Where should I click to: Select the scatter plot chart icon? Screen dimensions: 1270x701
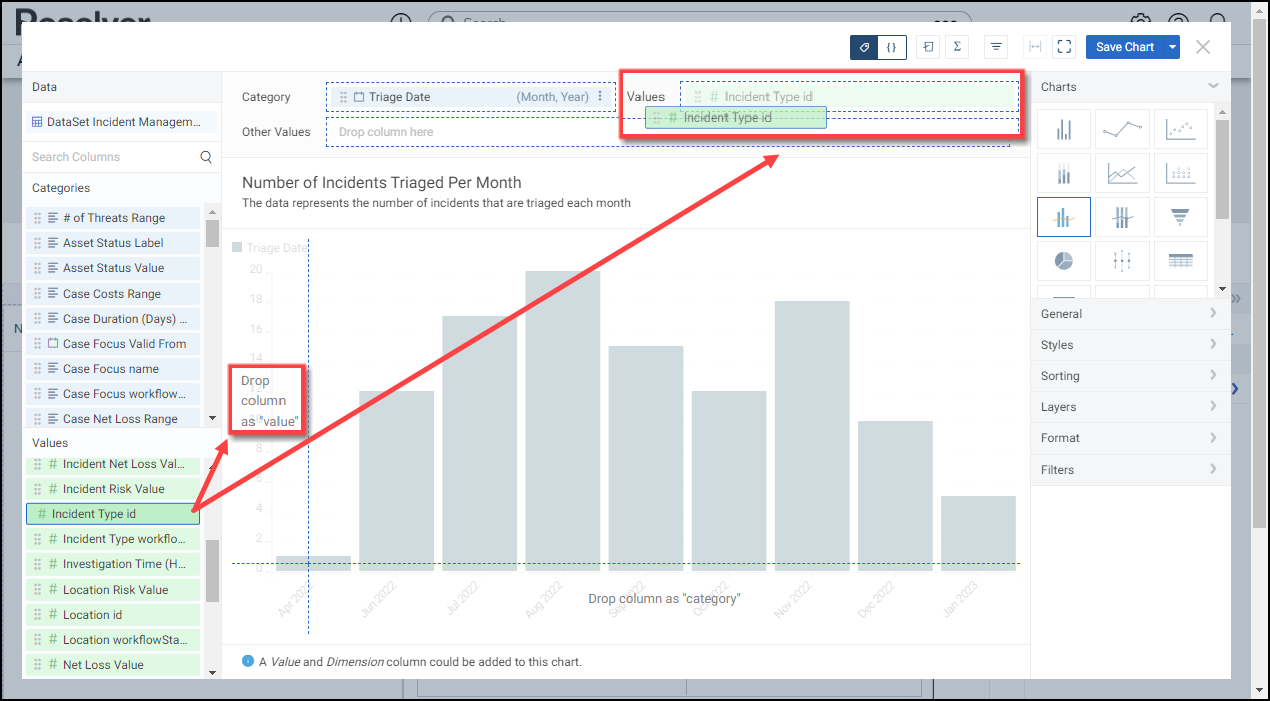1180,129
